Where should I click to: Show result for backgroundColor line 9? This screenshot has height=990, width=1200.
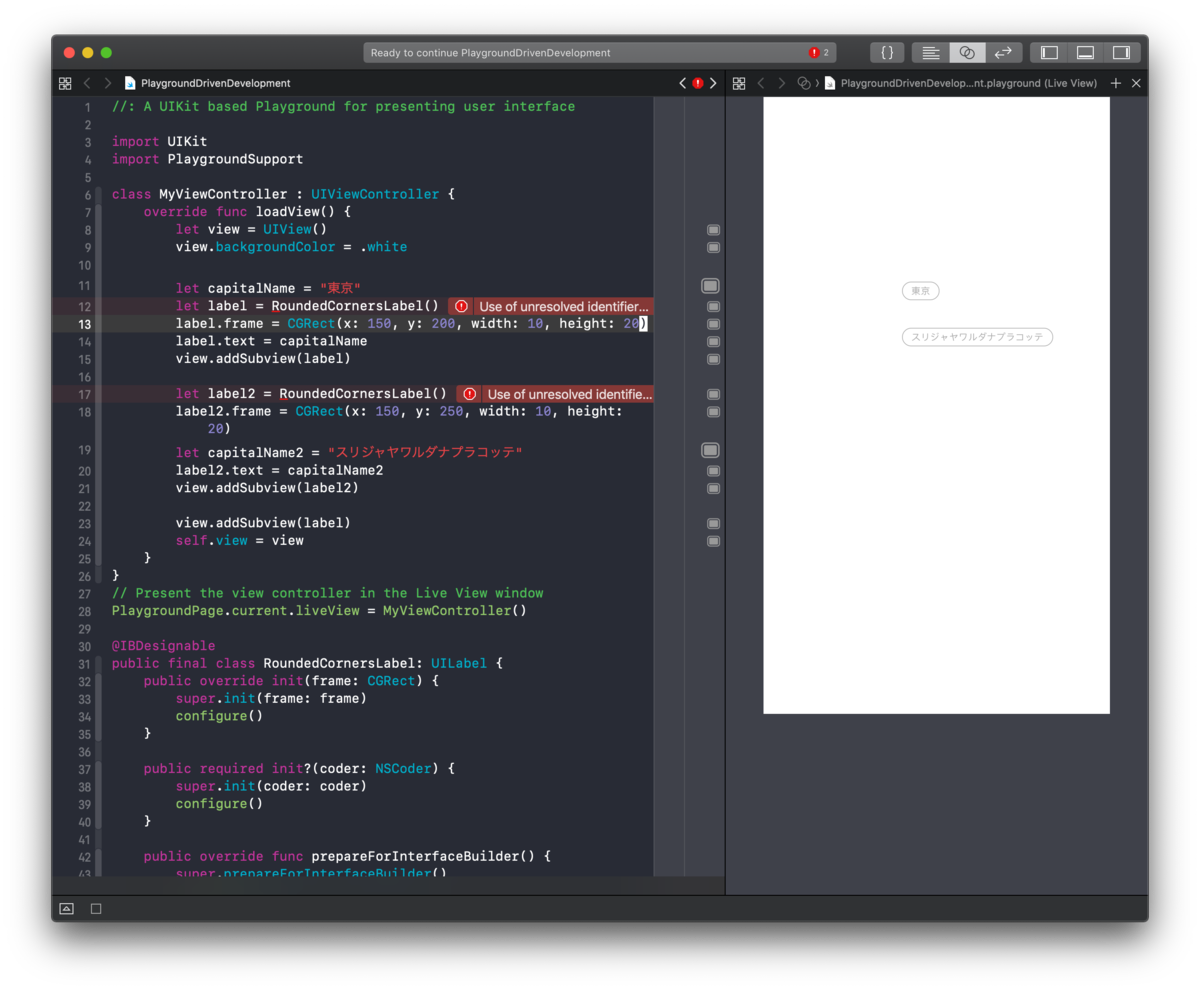click(714, 247)
